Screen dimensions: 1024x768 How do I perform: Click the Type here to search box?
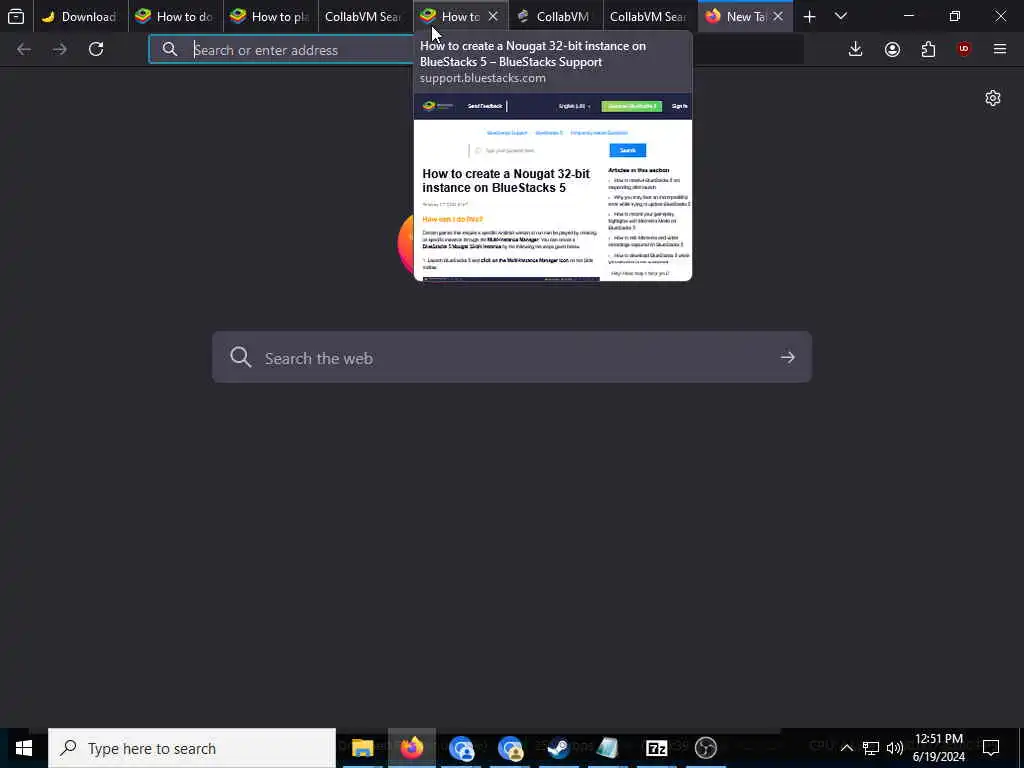pos(192,748)
